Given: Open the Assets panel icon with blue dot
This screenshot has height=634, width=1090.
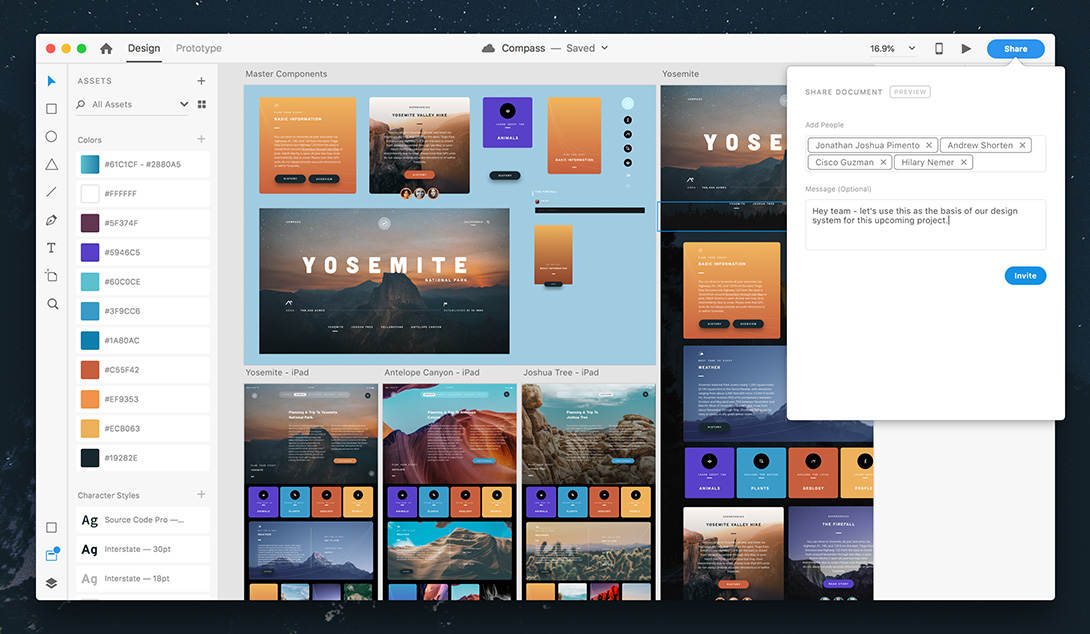Looking at the screenshot, I should 52,554.
